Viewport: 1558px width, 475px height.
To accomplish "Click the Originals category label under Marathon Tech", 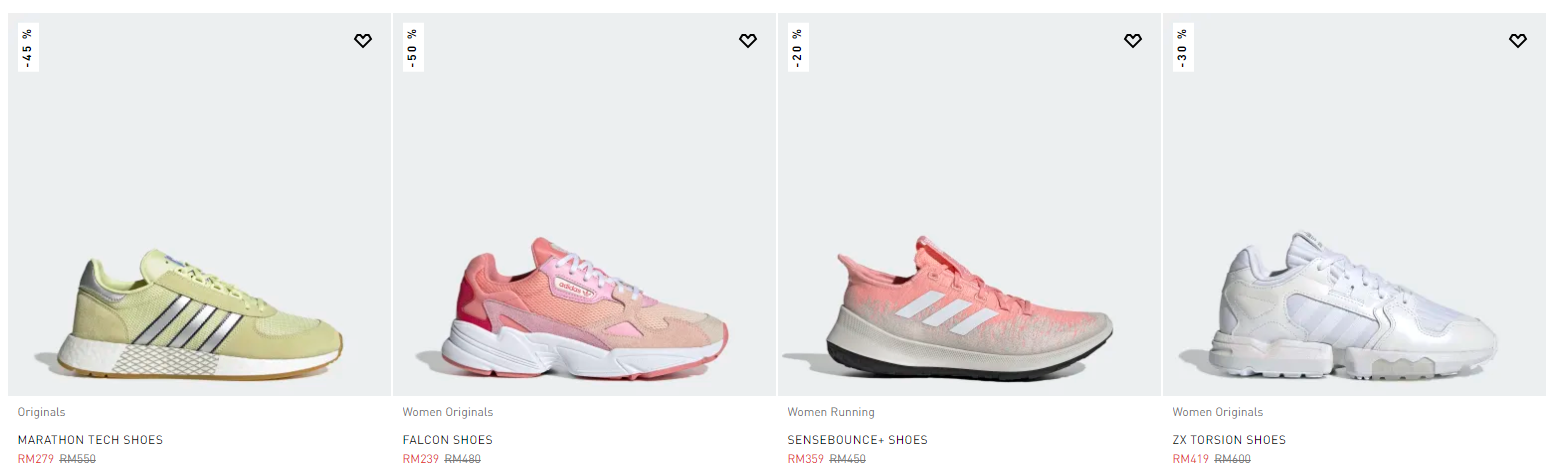I will (41, 412).
